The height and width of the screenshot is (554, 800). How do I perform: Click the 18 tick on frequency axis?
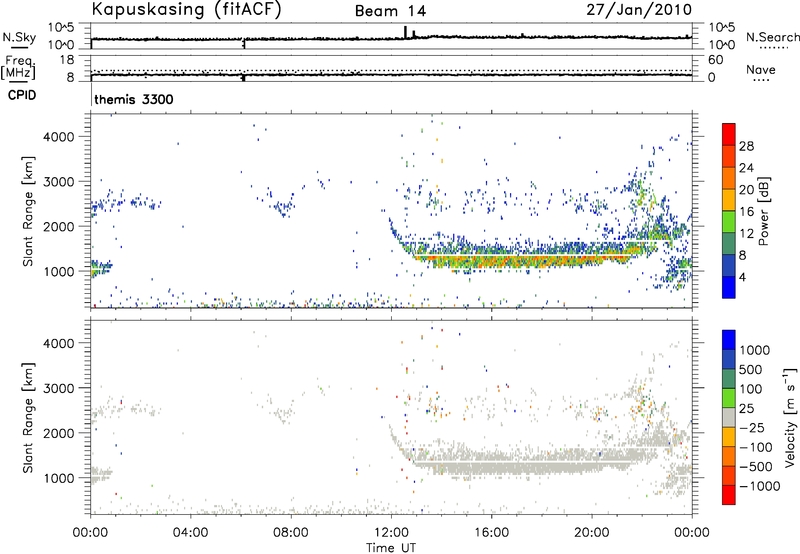click(x=67, y=60)
